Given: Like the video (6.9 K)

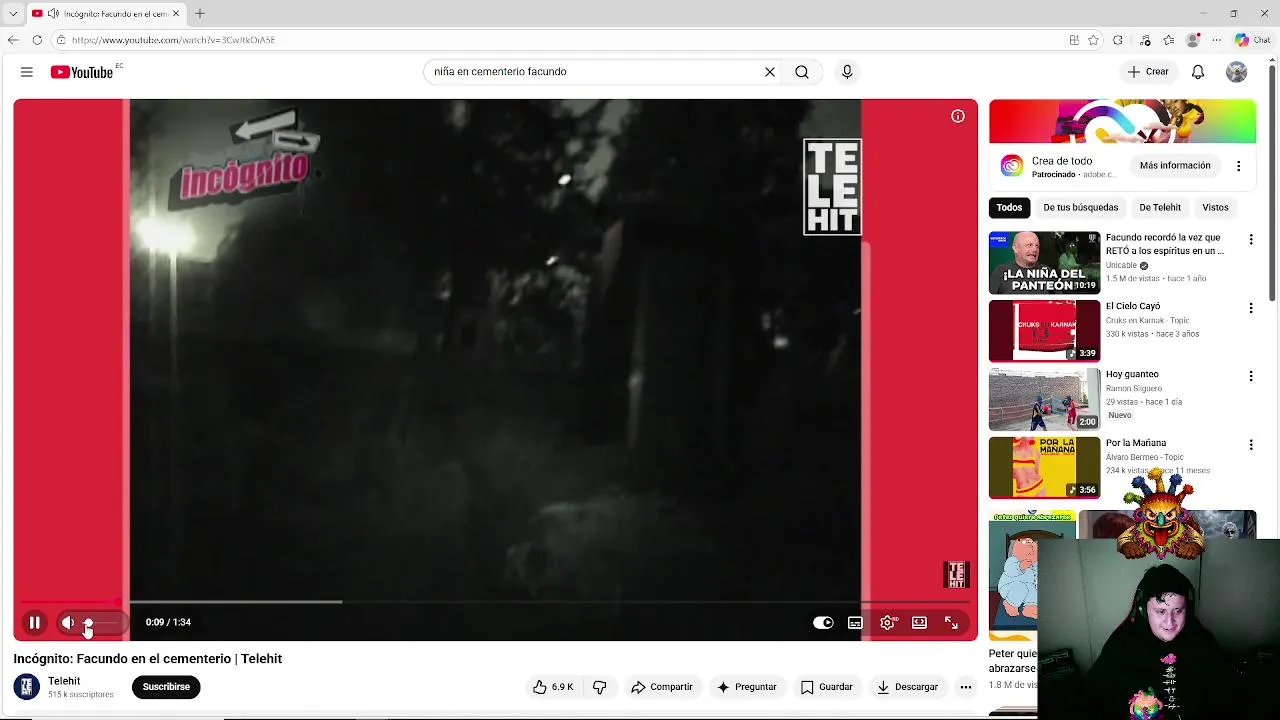Looking at the screenshot, I should click(x=553, y=687).
